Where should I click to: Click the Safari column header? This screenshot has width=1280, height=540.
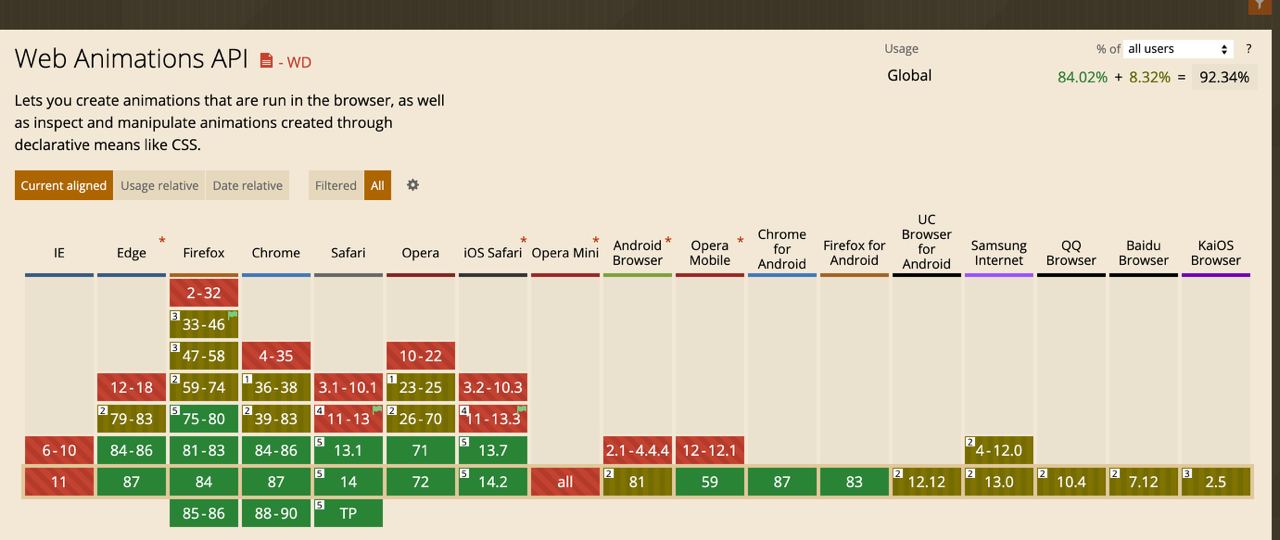click(348, 253)
